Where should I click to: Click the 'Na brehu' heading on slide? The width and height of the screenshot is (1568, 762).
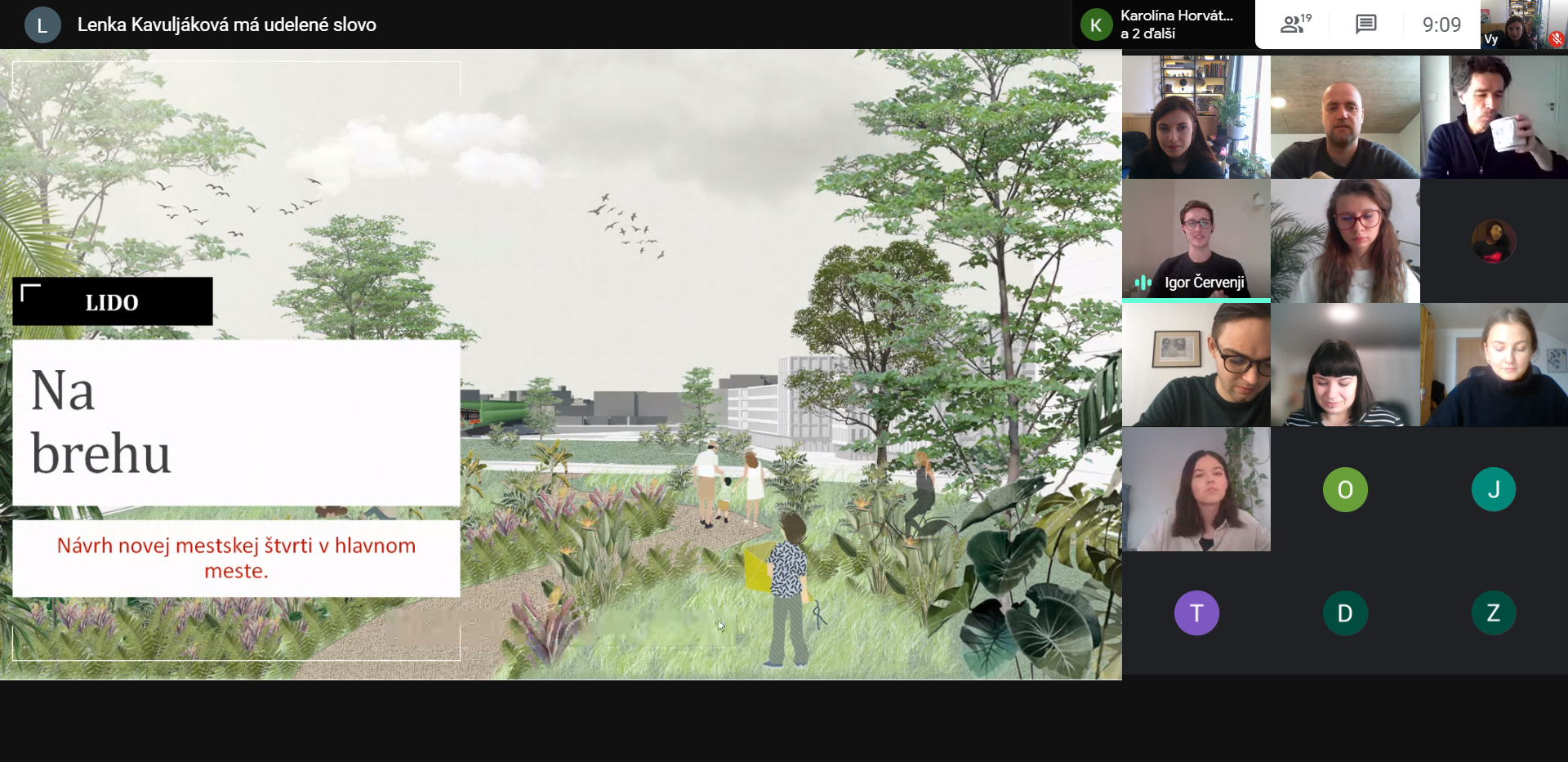tap(101, 421)
